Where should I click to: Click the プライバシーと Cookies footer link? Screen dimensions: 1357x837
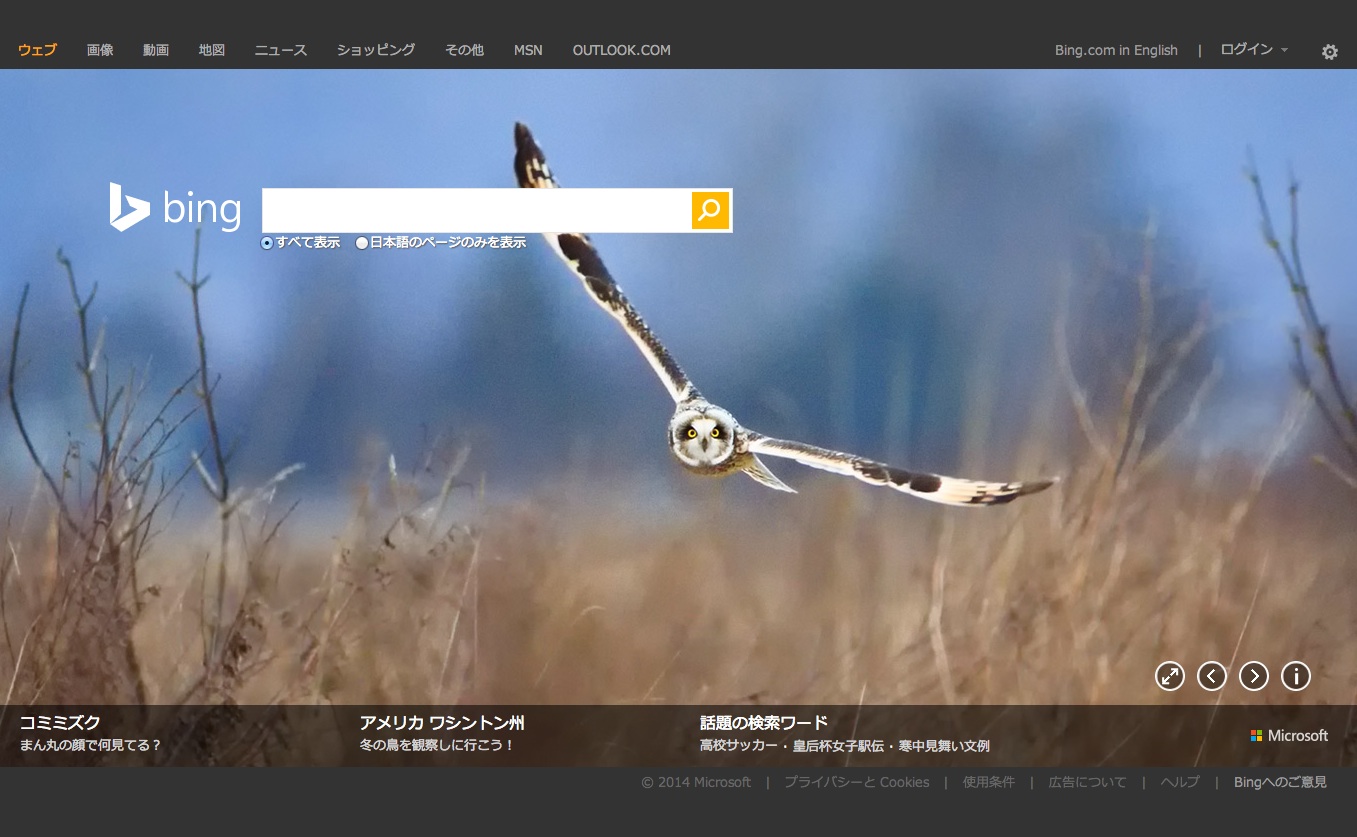tap(856, 782)
